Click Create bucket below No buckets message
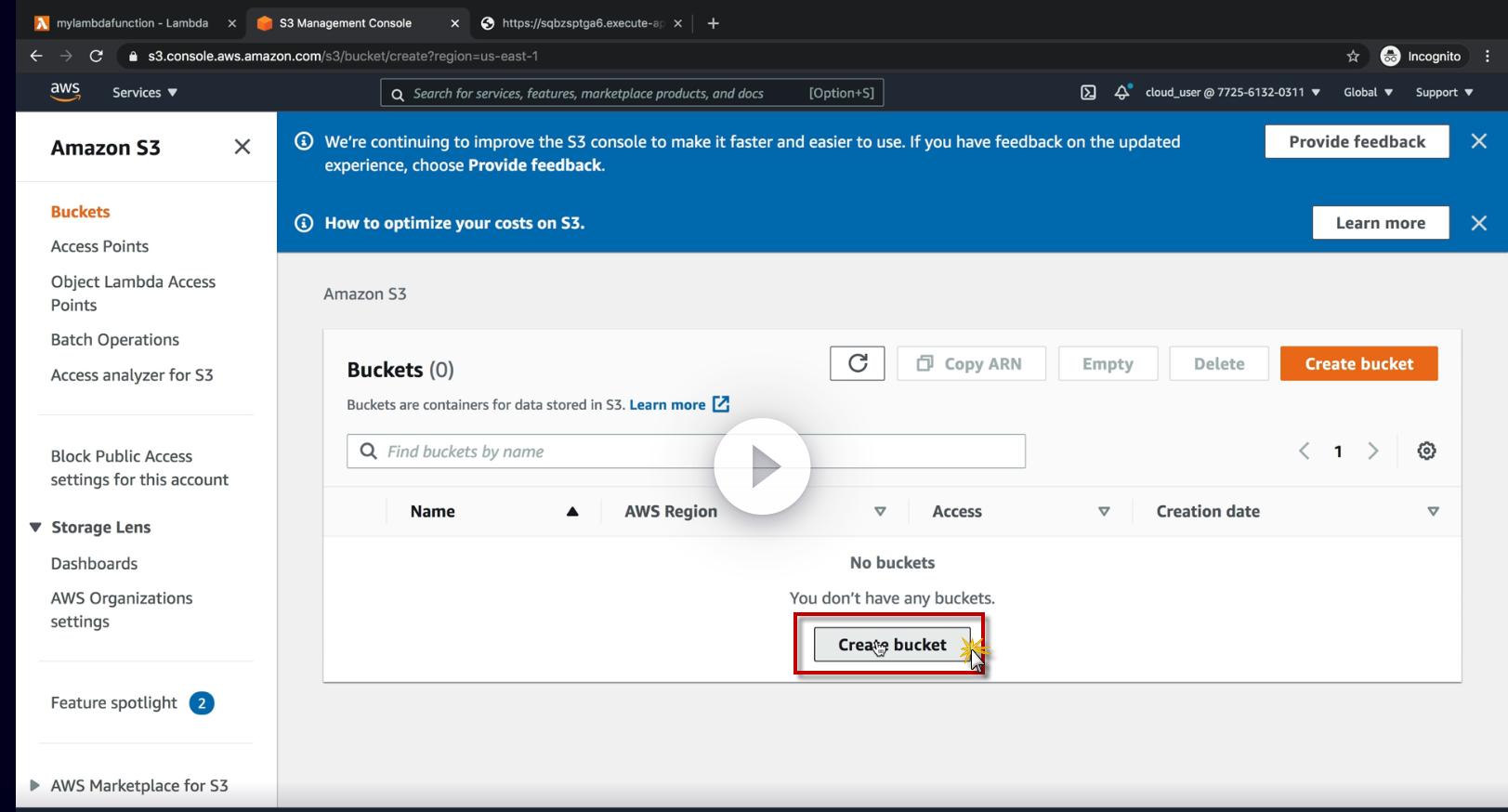1508x812 pixels. pos(892,645)
